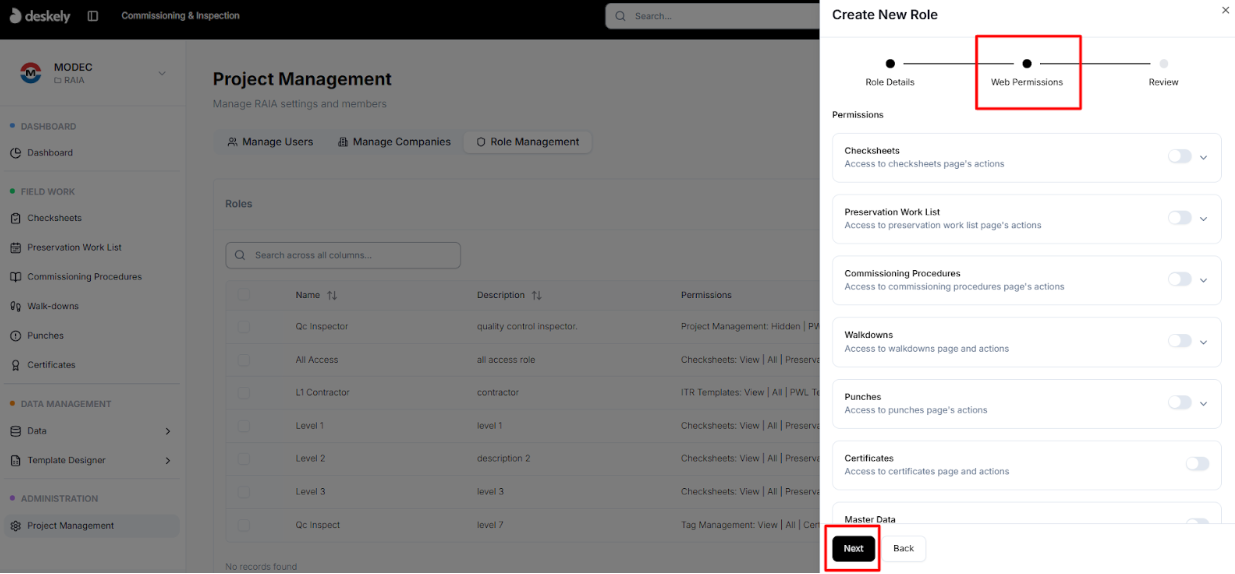Click the Punches alert icon
The height and width of the screenshot is (574, 1235).
point(16,336)
